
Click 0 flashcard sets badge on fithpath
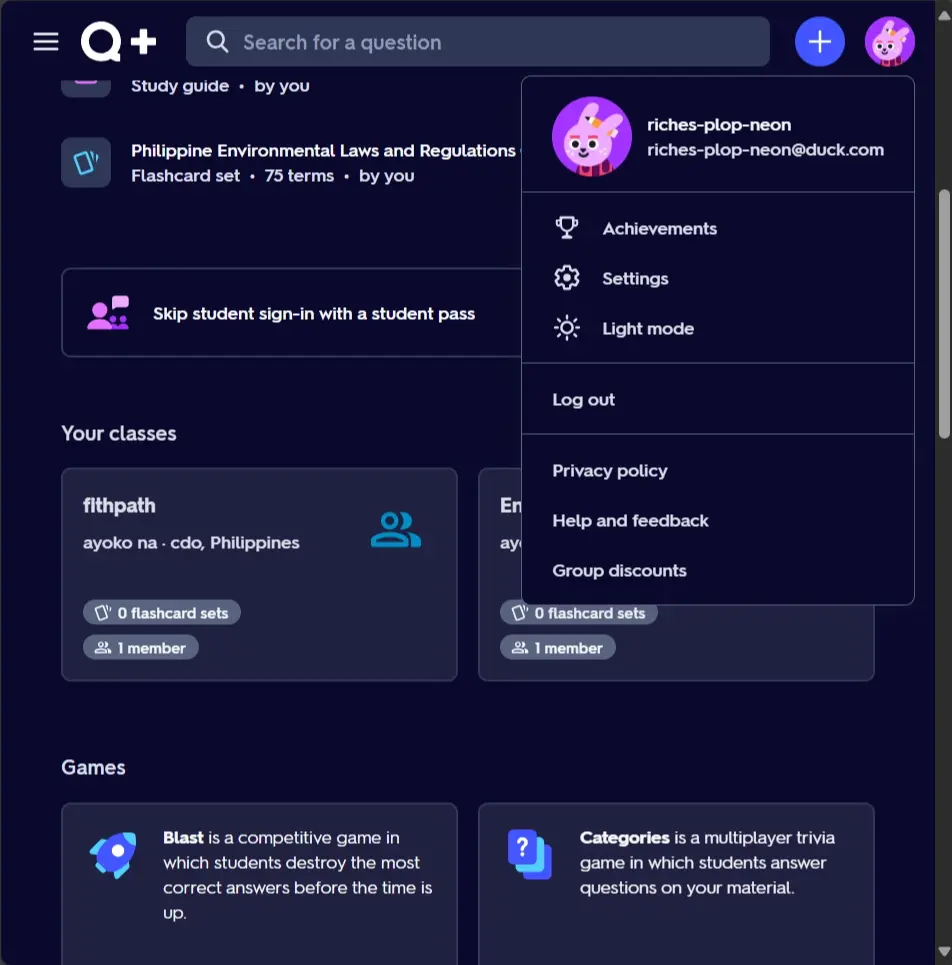point(161,612)
